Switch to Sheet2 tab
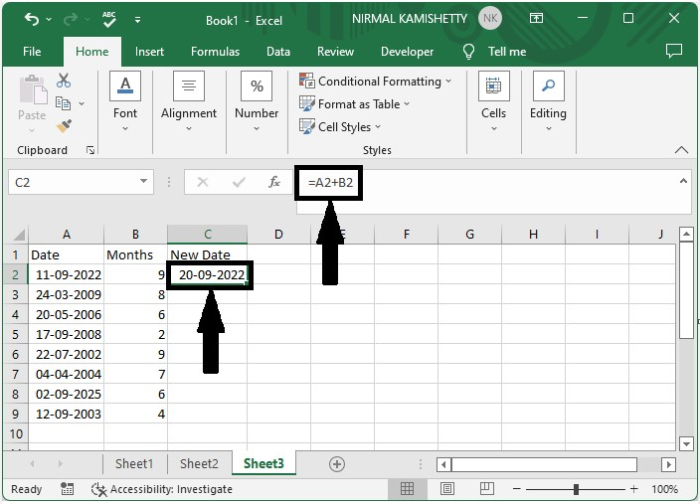 coord(199,464)
